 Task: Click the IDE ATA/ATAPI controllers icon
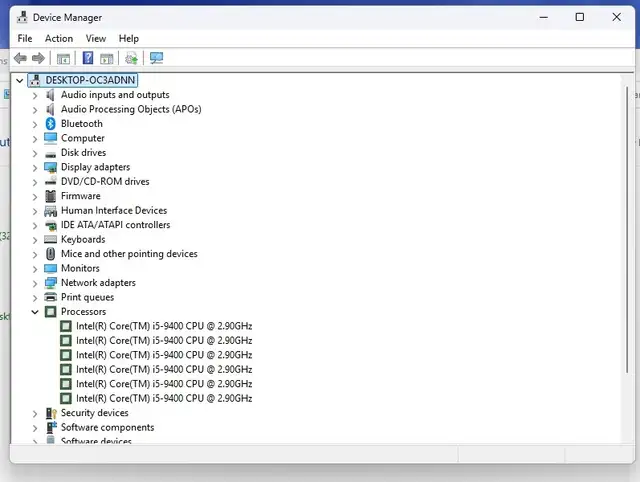coord(51,225)
